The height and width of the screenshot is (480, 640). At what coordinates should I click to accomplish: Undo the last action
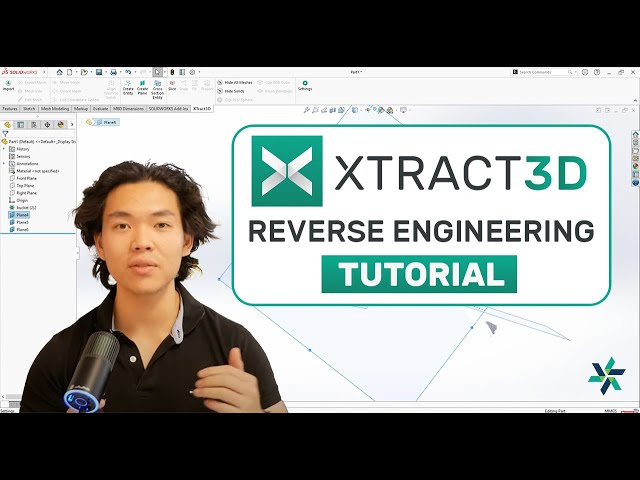[128, 72]
